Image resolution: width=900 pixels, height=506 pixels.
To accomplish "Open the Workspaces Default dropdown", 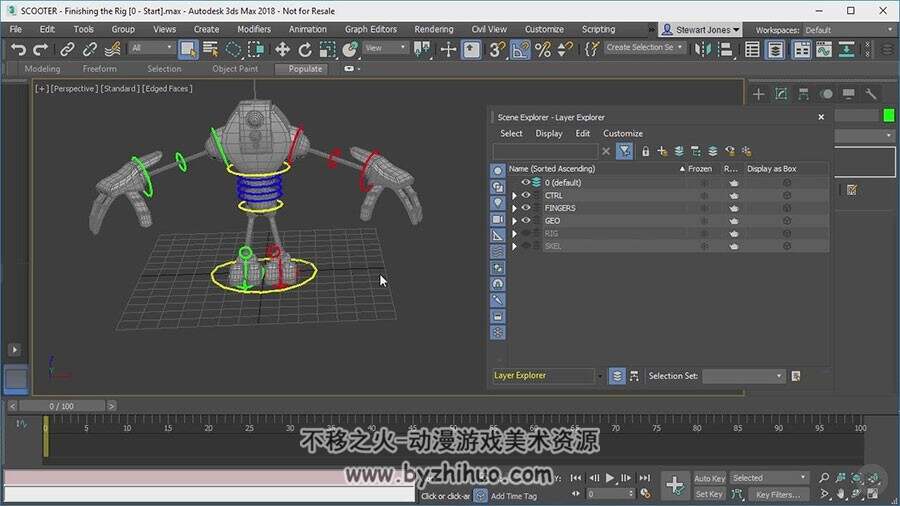I will [x=848, y=30].
